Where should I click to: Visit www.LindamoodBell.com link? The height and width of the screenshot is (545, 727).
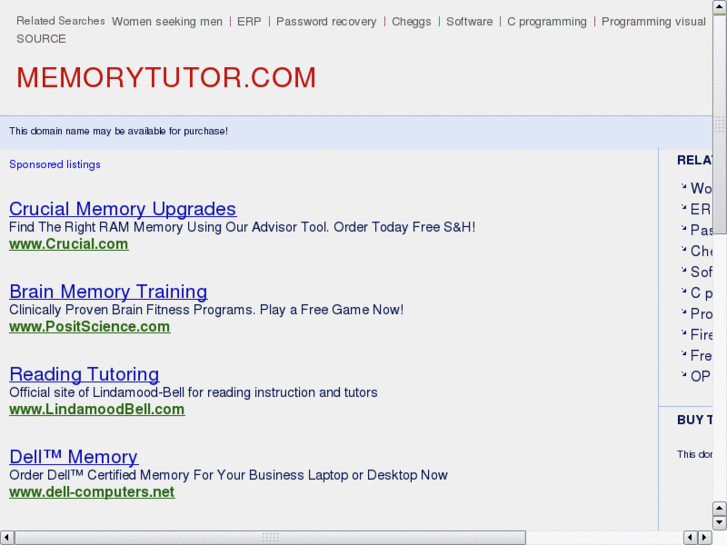pos(97,409)
